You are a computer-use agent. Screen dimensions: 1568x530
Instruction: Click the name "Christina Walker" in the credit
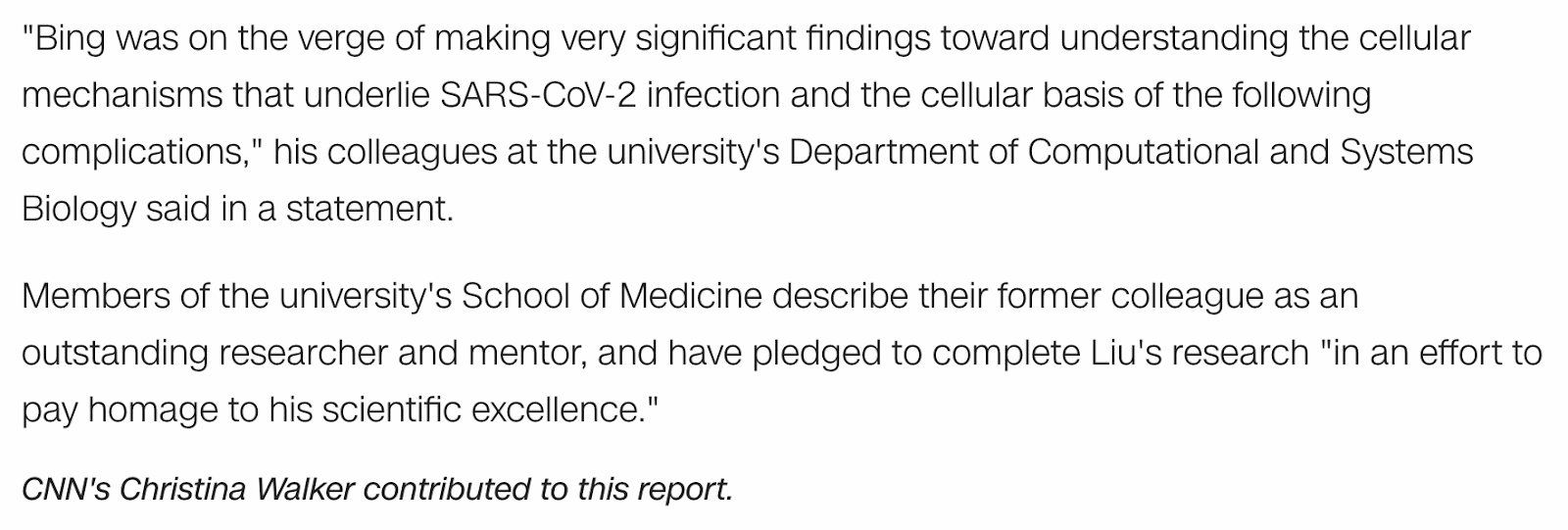[x=237, y=488]
